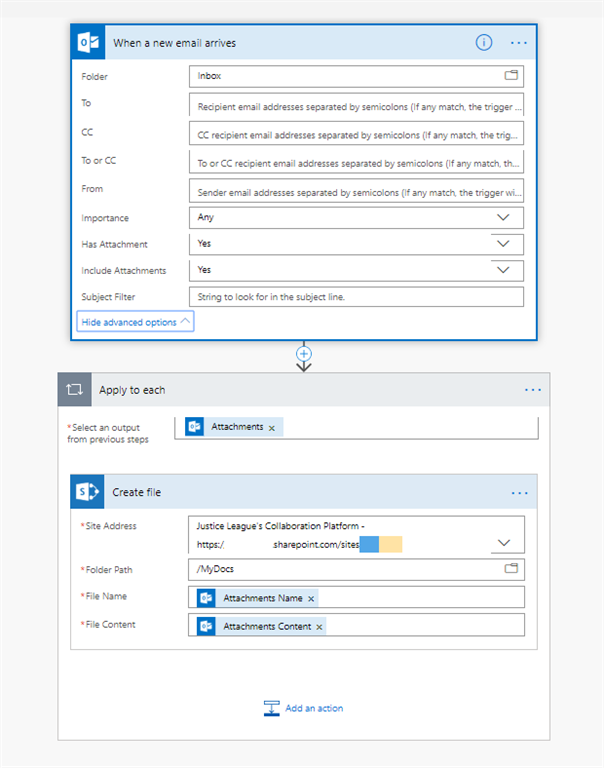Remove the Attachments token from output field
The width and height of the screenshot is (604, 768).
point(272,427)
